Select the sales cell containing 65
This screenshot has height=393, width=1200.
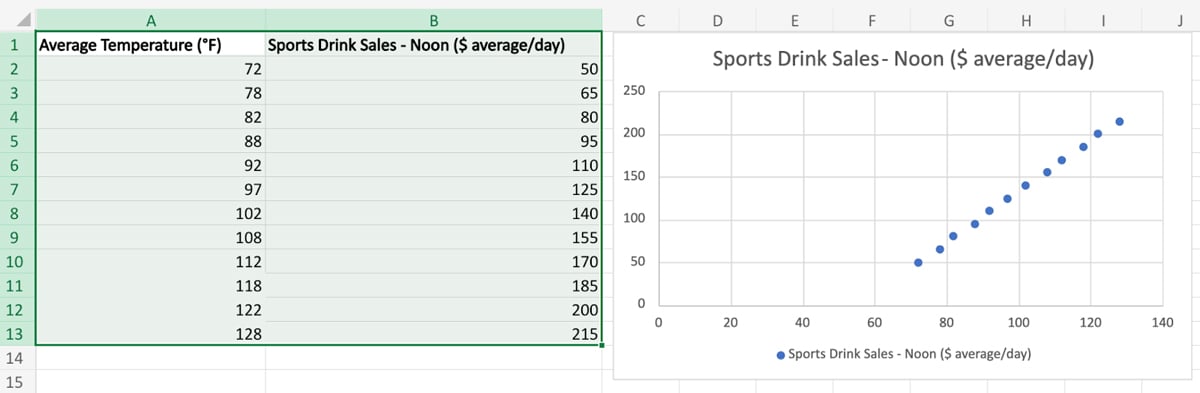click(x=433, y=93)
